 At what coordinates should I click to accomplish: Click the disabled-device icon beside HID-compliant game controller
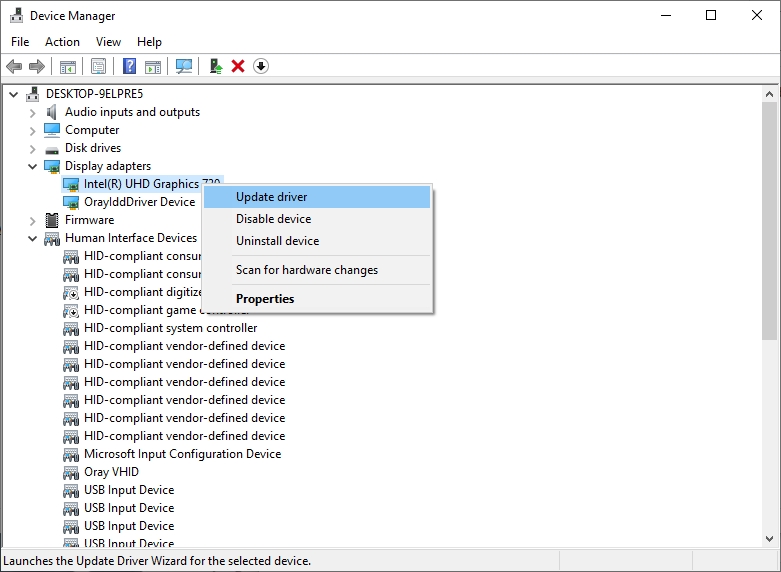[71, 311]
